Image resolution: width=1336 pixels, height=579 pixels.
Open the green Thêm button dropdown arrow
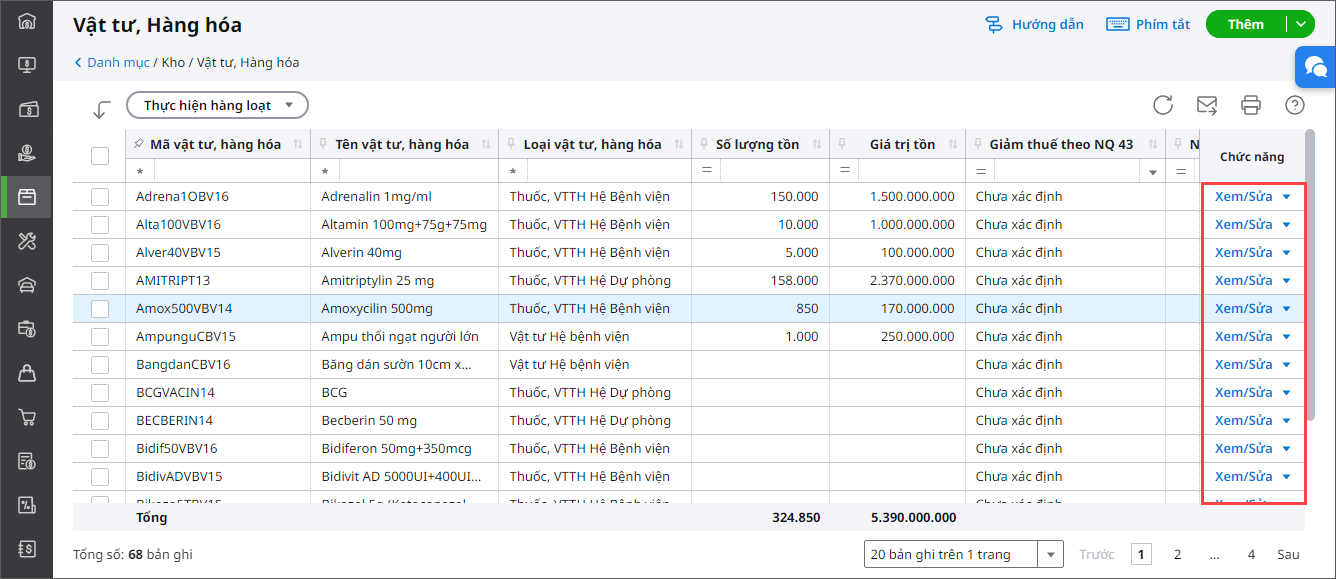pos(1300,24)
